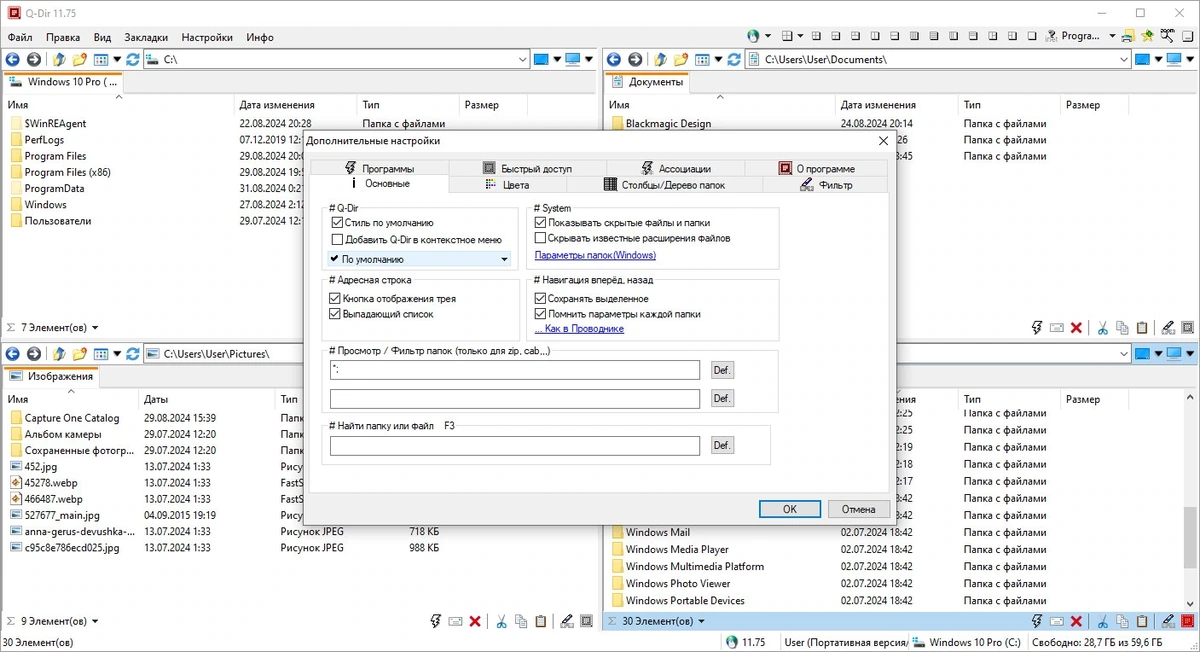Go up one level in C:\ pane

pyautogui.click(x=59, y=60)
